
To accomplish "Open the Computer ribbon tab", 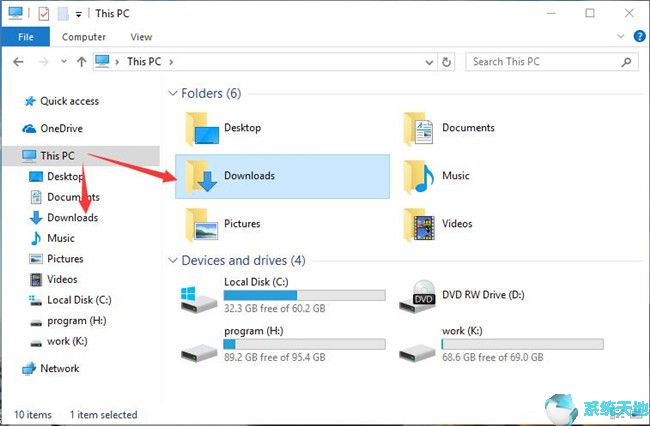I will (84, 37).
